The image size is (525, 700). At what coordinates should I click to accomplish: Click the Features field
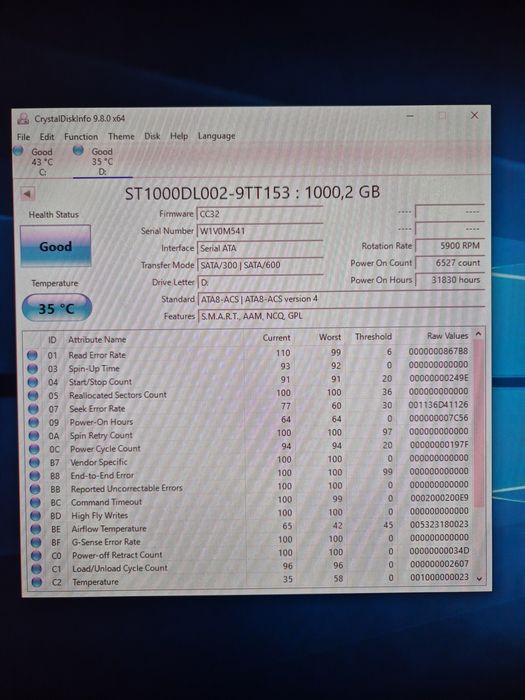(341, 316)
